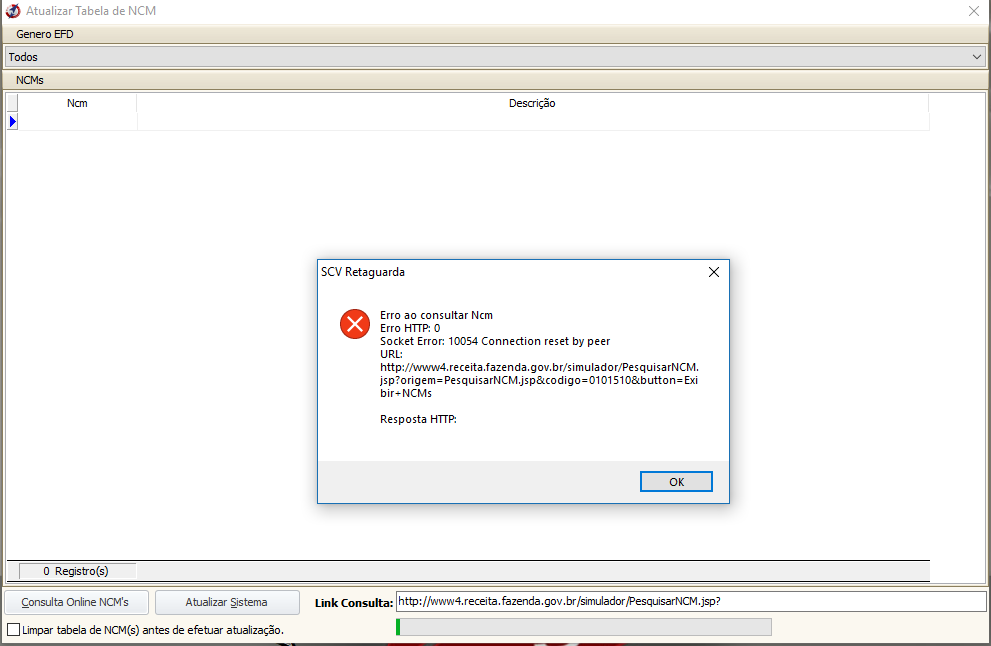Click the red error icon in dialog
Viewport: 991px width, 646px height.
pyautogui.click(x=355, y=324)
